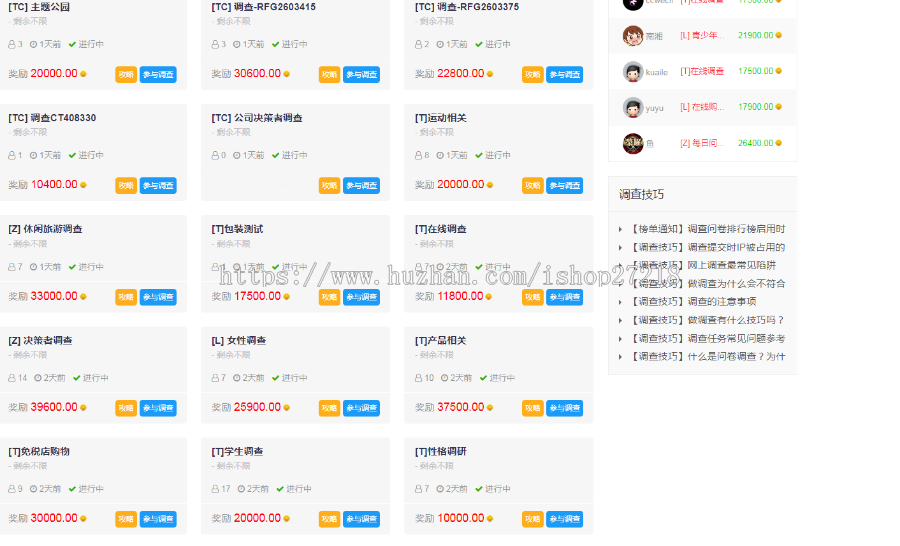The width and height of the screenshot is (900, 546).
Task: Click 参与调查 on 调查CT408330 card
Action: coord(158,185)
